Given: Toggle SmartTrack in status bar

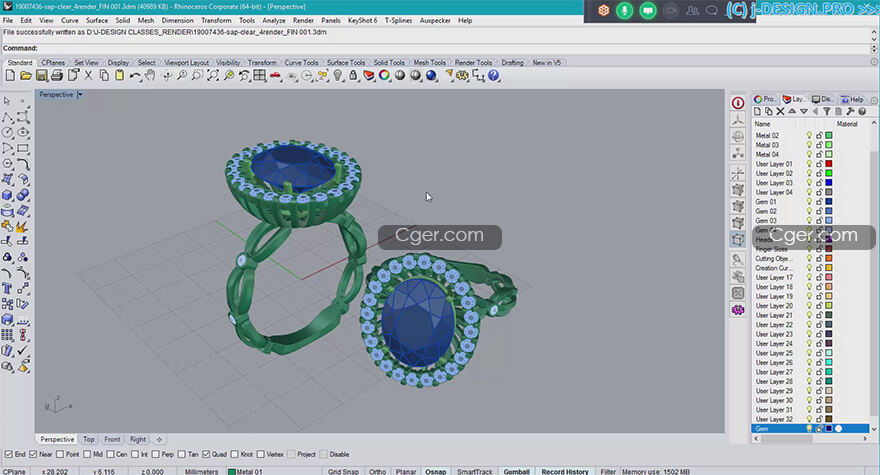Looking at the screenshot, I should (474, 472).
